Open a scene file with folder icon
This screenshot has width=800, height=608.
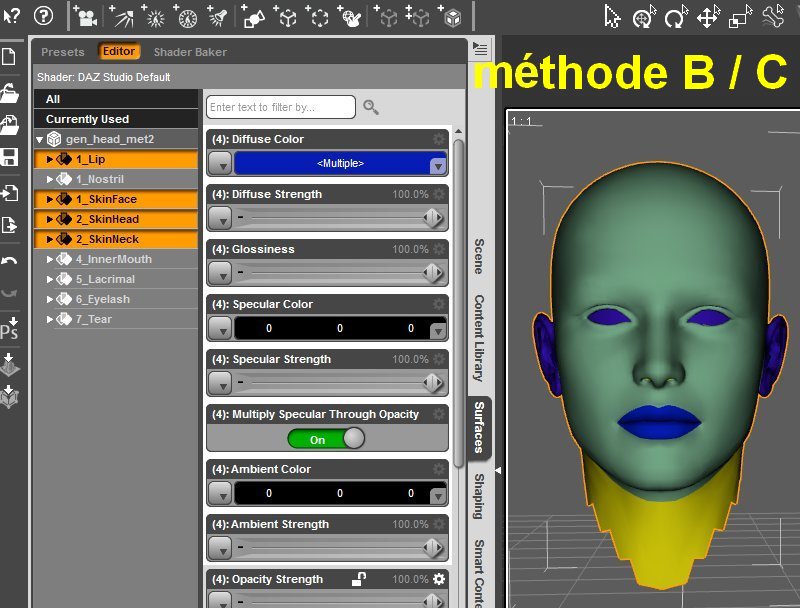tap(9, 93)
